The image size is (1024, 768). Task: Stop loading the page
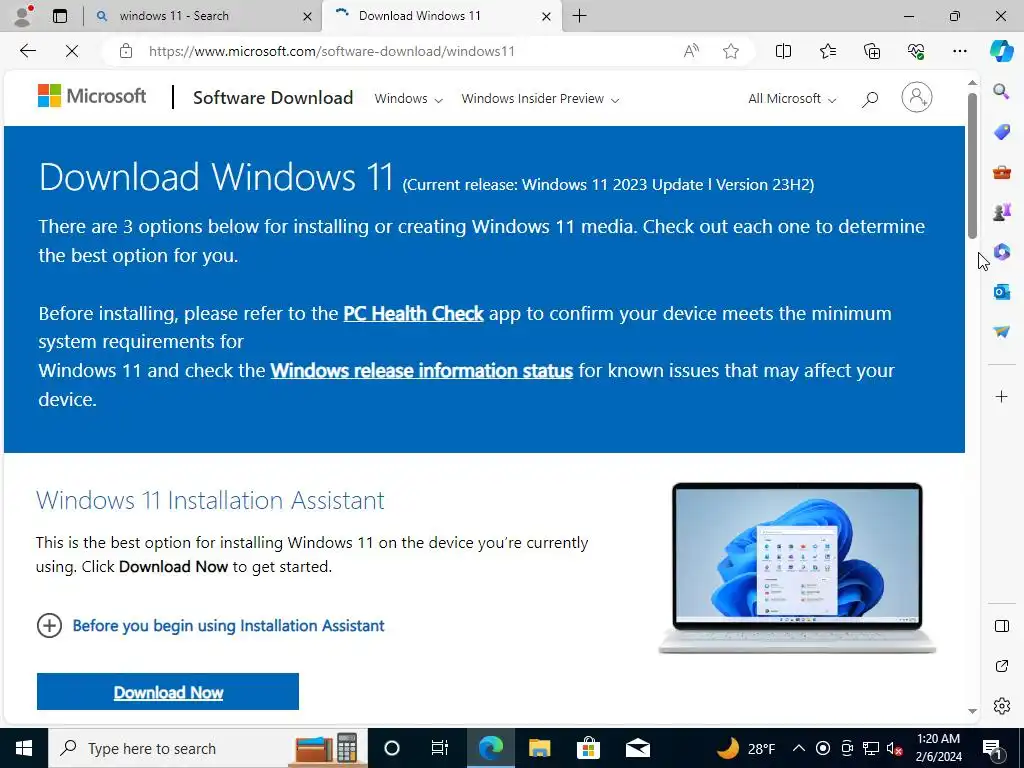(72, 51)
